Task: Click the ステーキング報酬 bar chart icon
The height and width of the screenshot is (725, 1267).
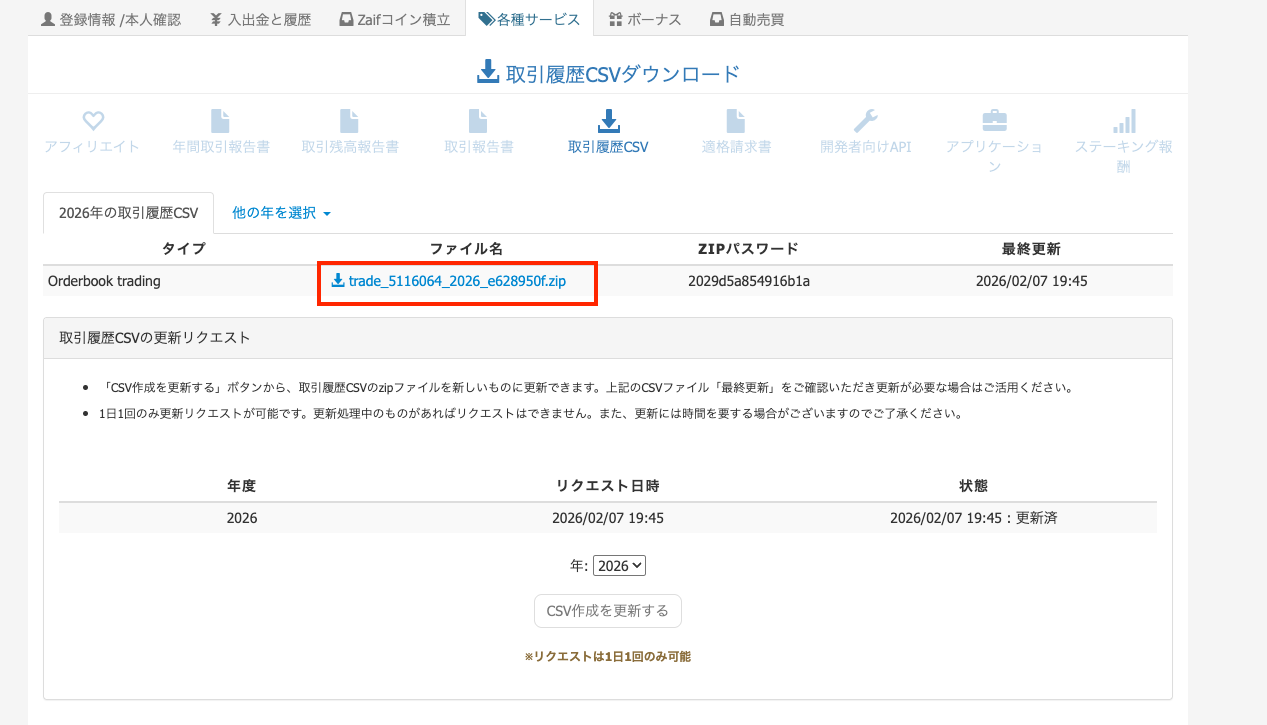Action: click(1124, 122)
